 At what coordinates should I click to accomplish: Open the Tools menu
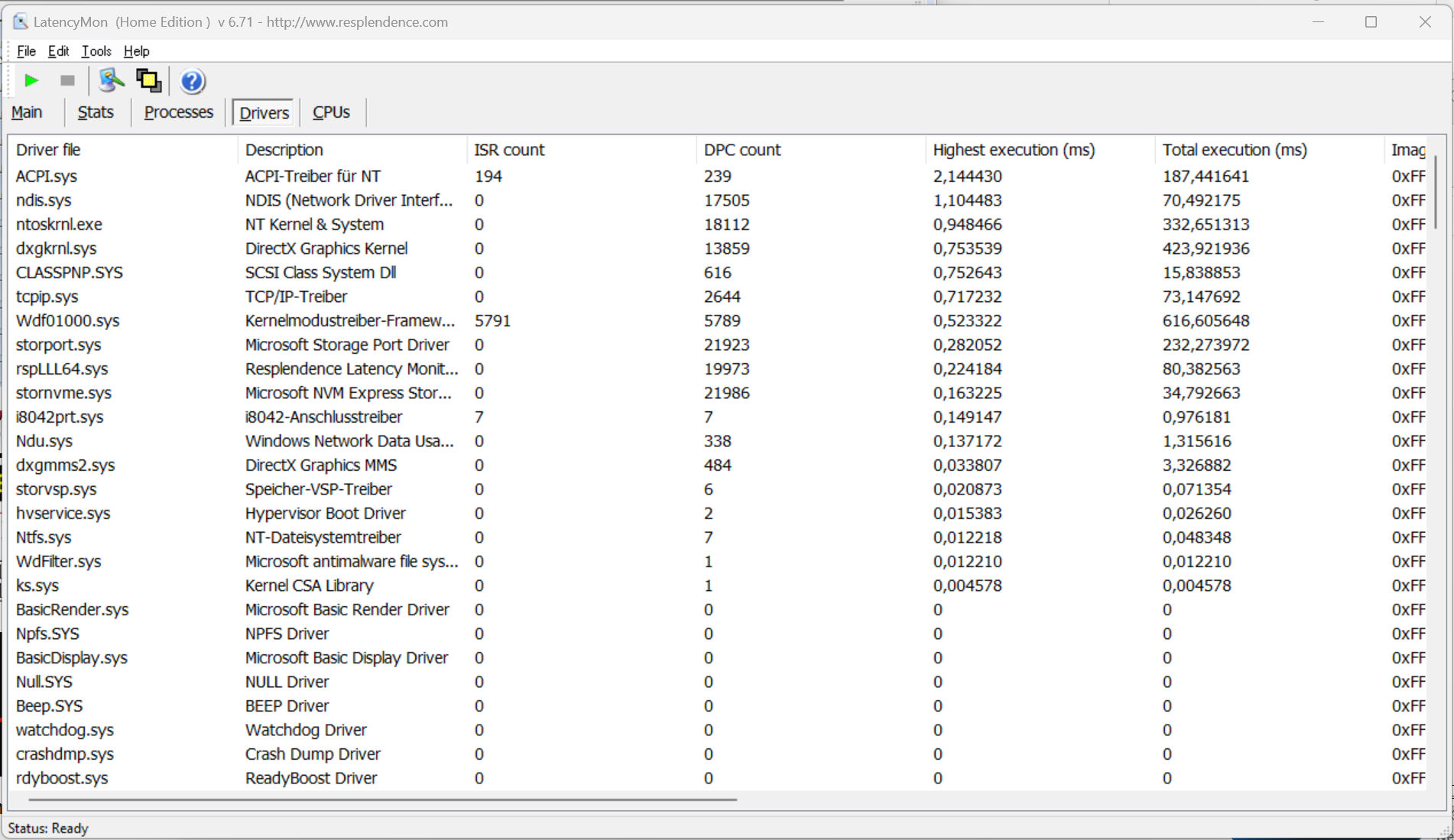click(96, 51)
